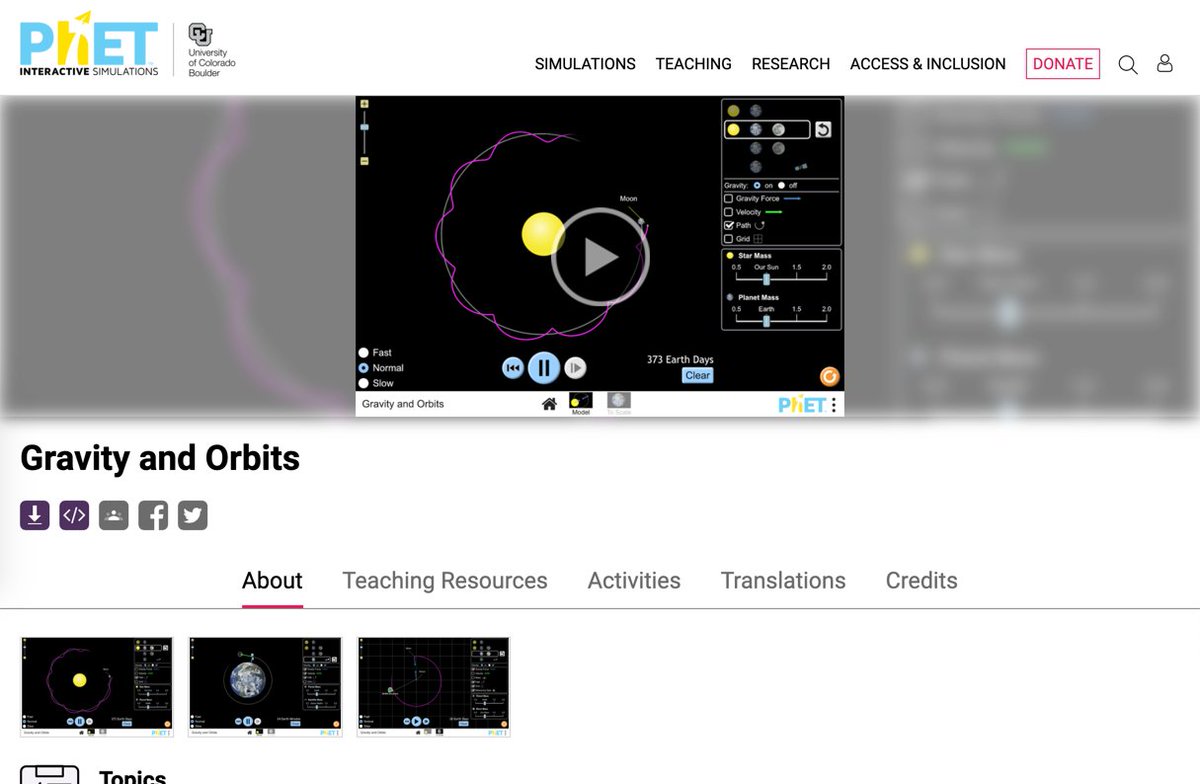Open the user account menu

coord(1165,63)
